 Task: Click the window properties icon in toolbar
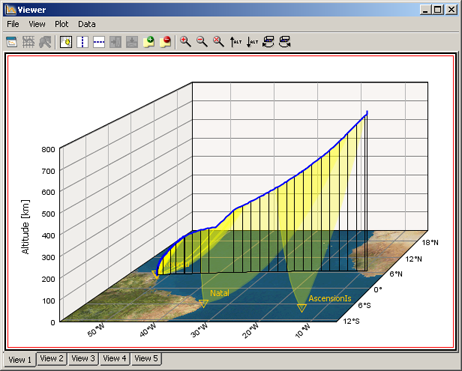pos(12,42)
